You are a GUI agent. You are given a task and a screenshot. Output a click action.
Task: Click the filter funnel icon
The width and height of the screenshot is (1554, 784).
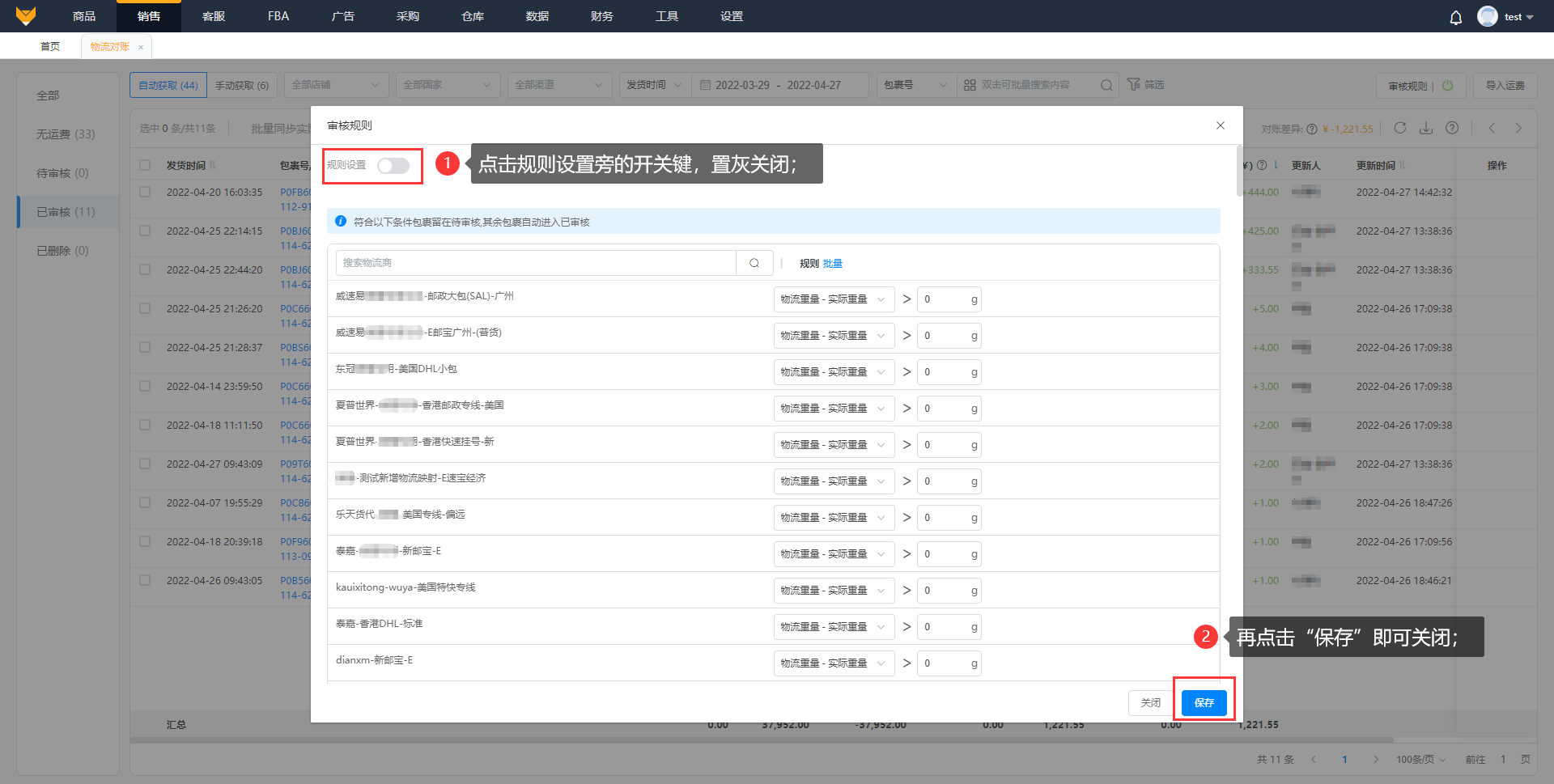(x=1133, y=85)
